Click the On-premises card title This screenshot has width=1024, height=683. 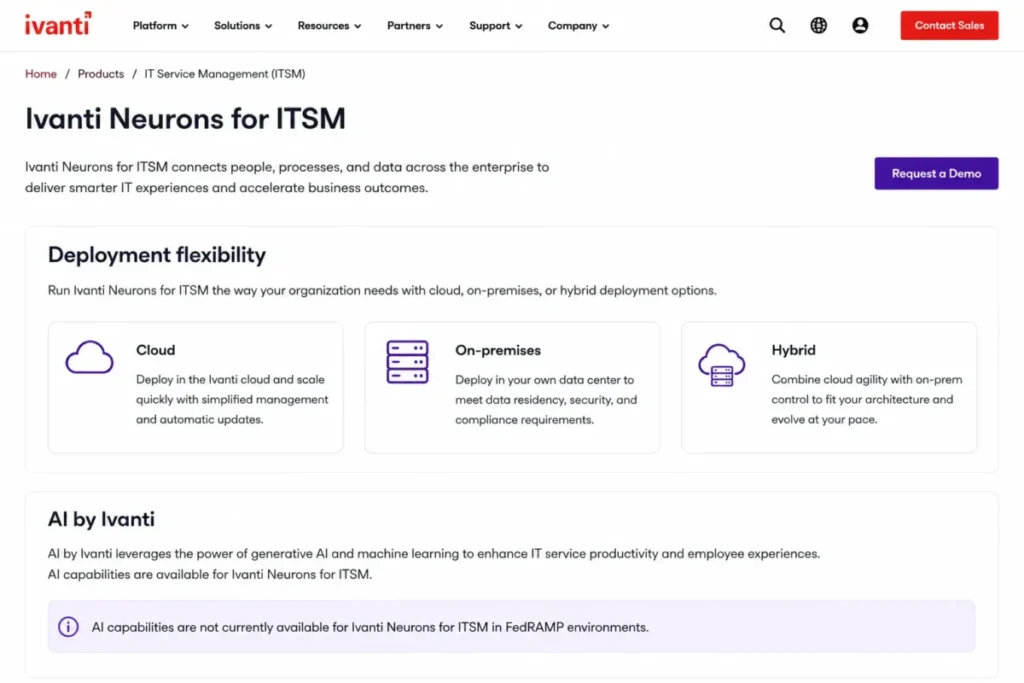498,351
